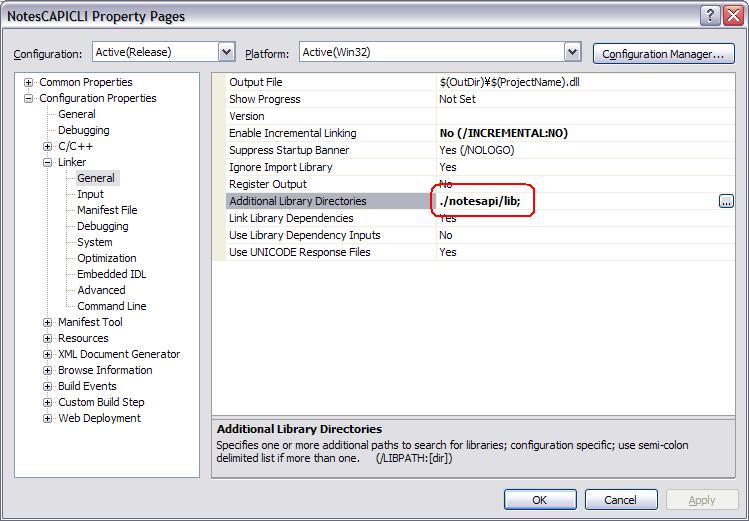Select Input under Linker
749x521 pixels.
click(x=90, y=194)
